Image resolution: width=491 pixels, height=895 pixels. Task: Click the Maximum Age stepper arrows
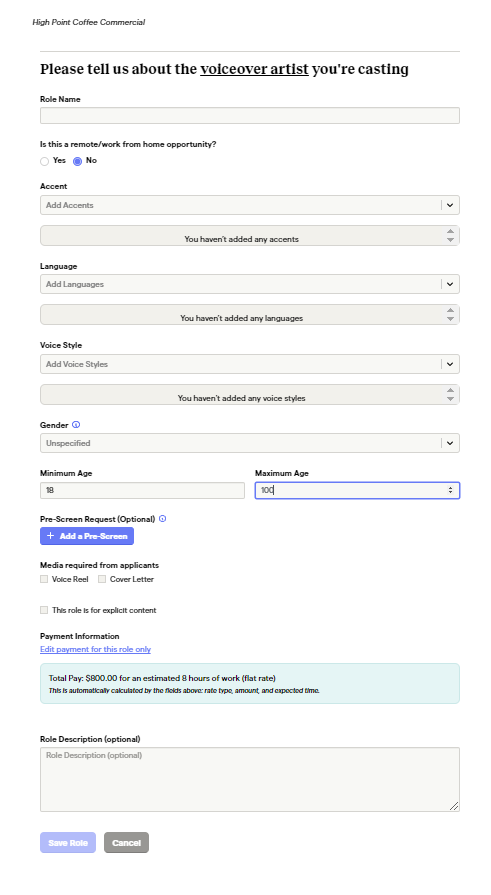pyautogui.click(x=450, y=490)
